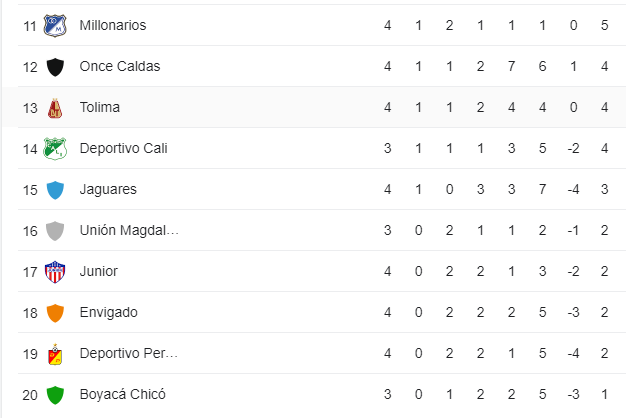Image resolution: width=626 pixels, height=418 pixels.
Task: Click the Once Caldas black shield icon
Action: click(x=55, y=67)
